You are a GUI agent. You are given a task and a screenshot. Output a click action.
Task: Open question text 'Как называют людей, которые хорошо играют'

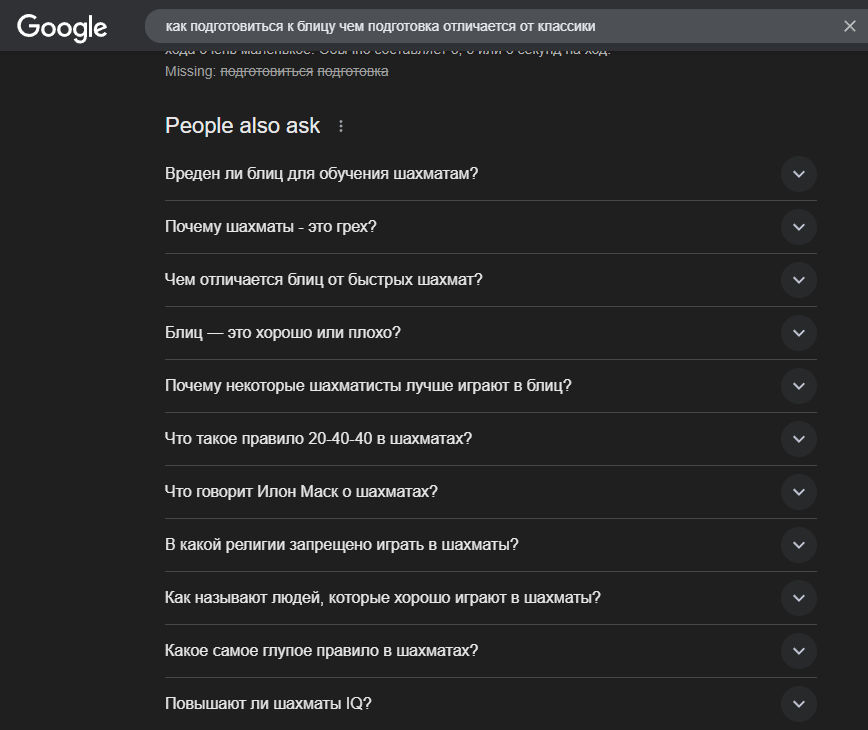382,598
